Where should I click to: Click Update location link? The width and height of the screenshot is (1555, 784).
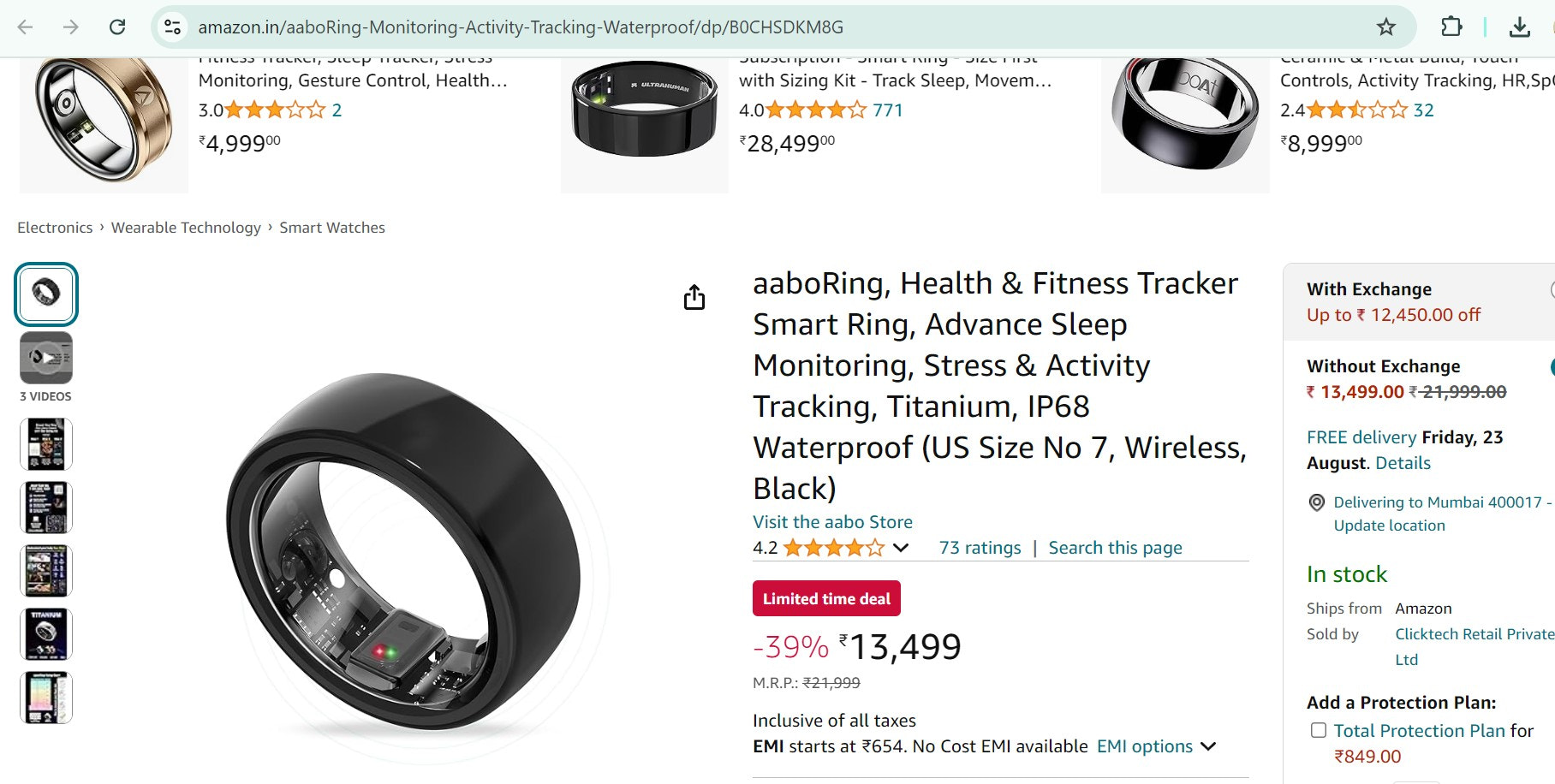(1389, 526)
